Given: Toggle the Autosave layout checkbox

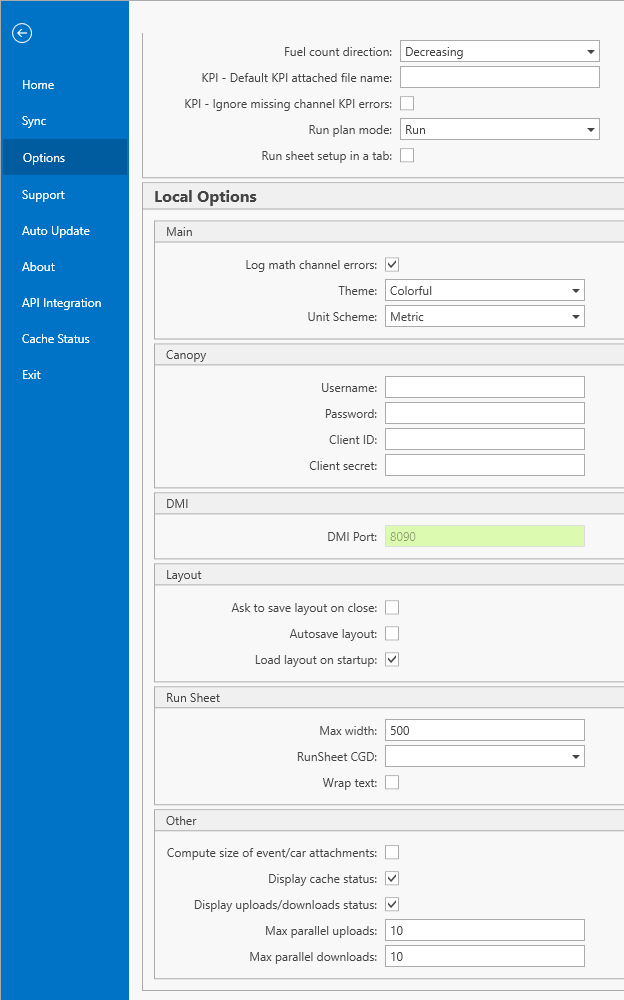Looking at the screenshot, I should [x=392, y=633].
